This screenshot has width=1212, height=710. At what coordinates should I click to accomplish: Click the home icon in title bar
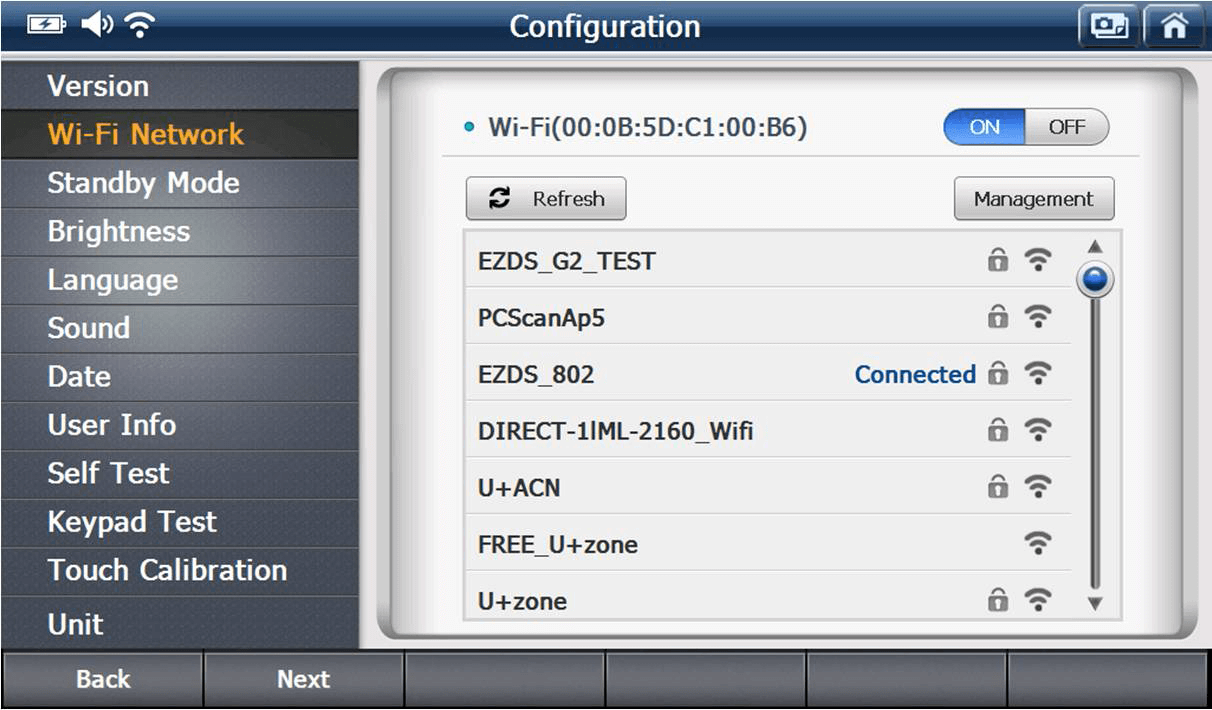pos(1173,26)
